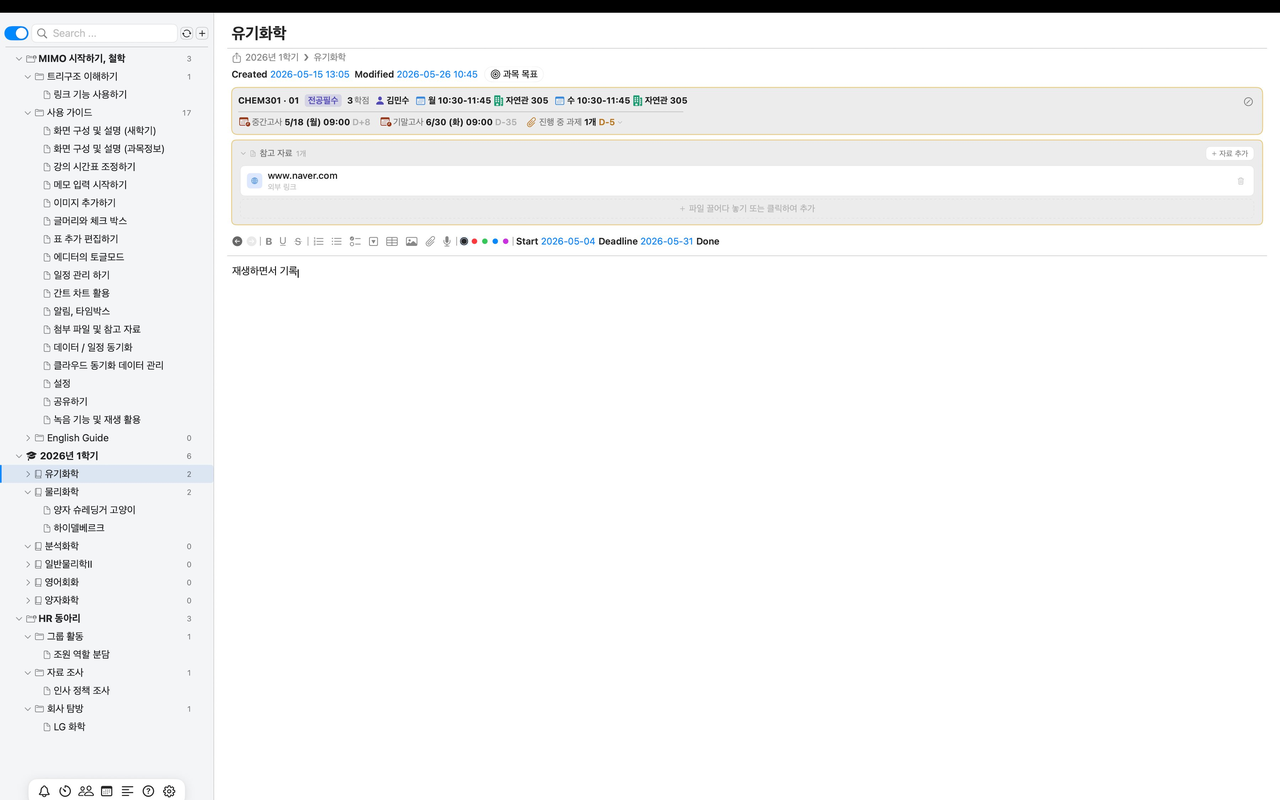Open the 인사 정책 조사 note
The image size is (1280, 800).
[x=82, y=691]
